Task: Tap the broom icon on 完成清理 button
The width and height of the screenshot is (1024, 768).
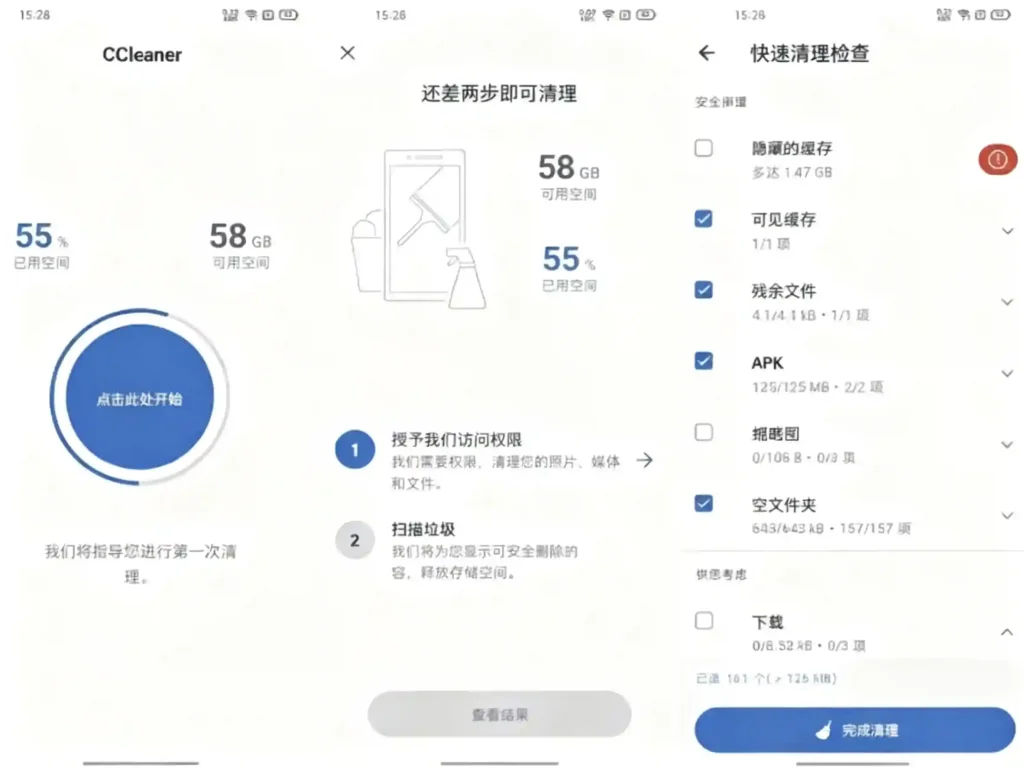Action: [825, 730]
